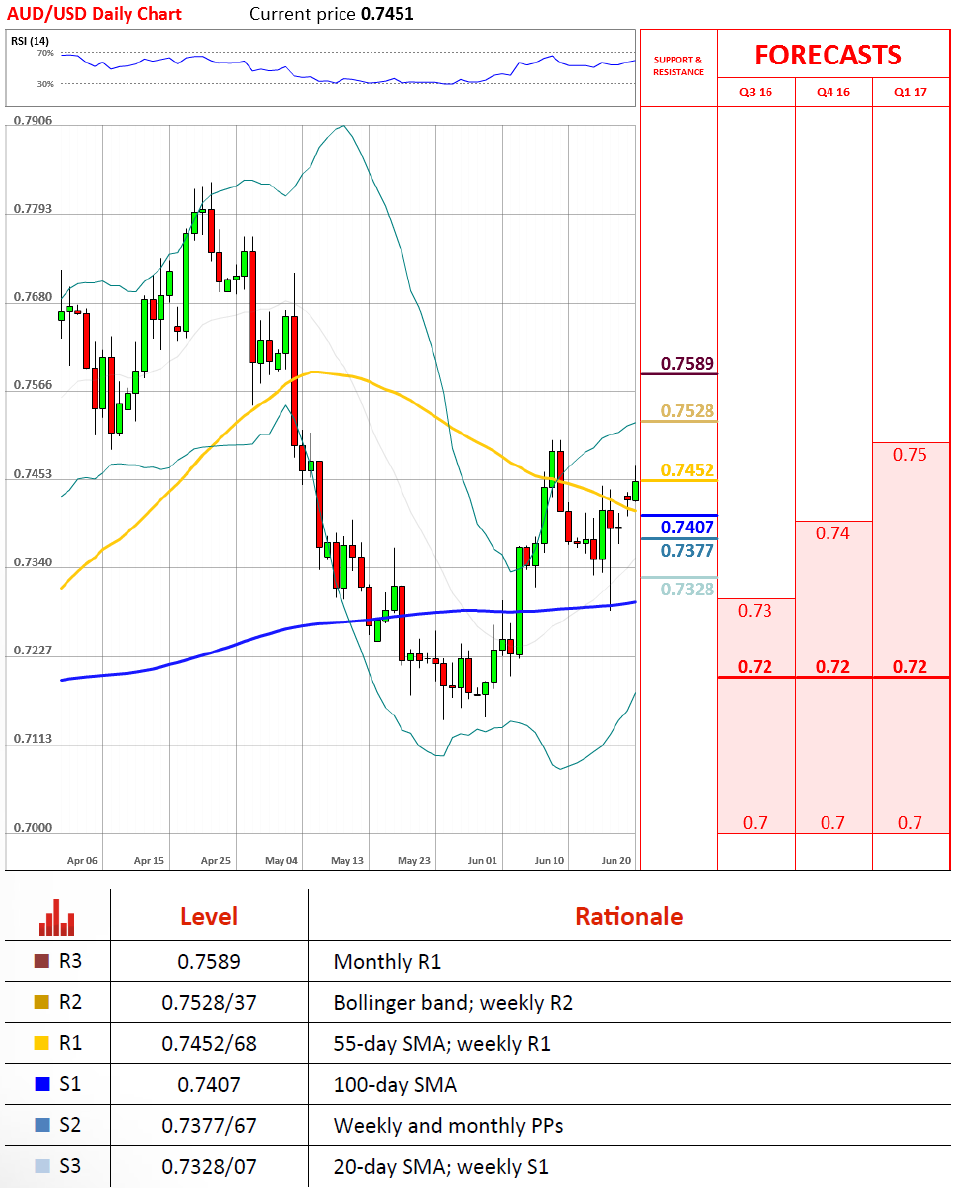Select the Q3 16 column header
This screenshot has width=962, height=1188.
[x=755, y=92]
